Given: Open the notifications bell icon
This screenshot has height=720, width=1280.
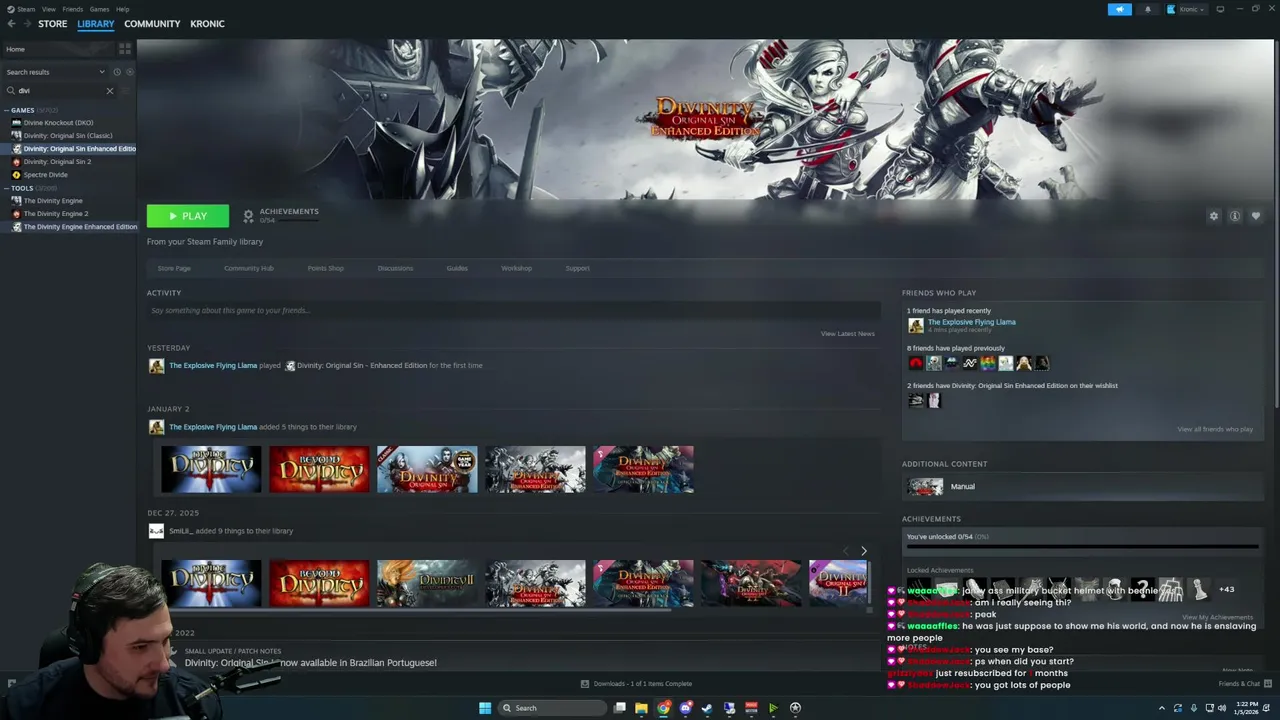Looking at the screenshot, I should [x=1147, y=9].
